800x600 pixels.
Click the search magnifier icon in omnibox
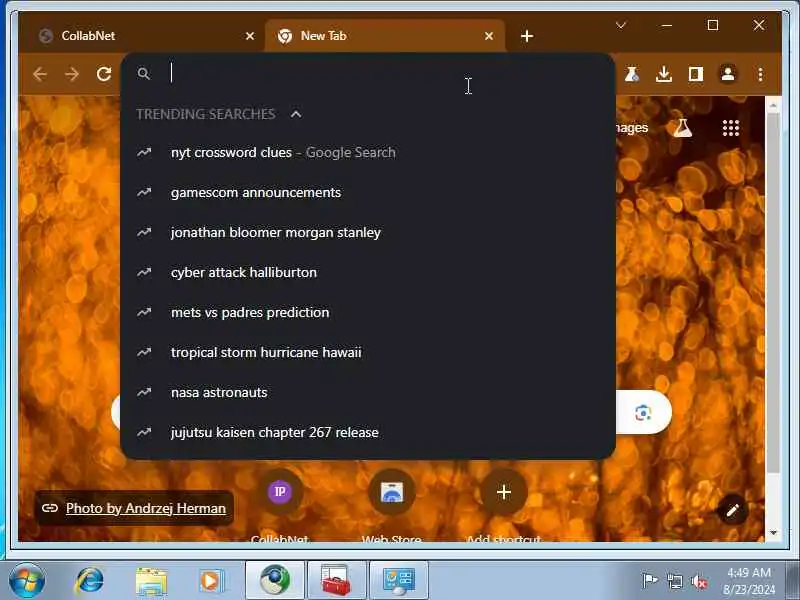point(144,73)
